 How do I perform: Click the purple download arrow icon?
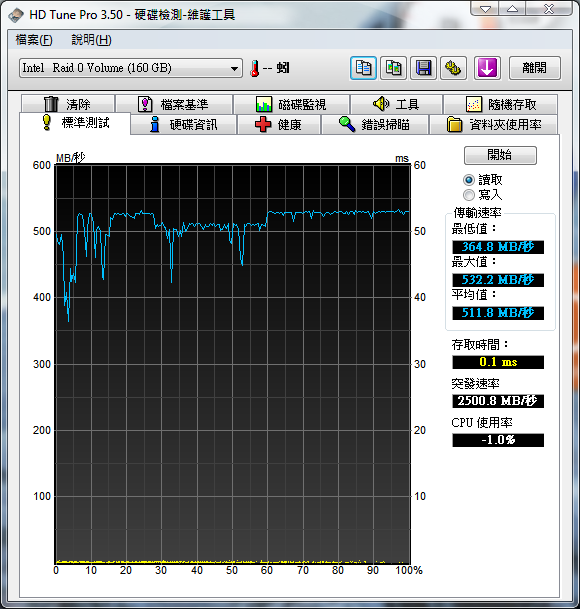coord(487,68)
